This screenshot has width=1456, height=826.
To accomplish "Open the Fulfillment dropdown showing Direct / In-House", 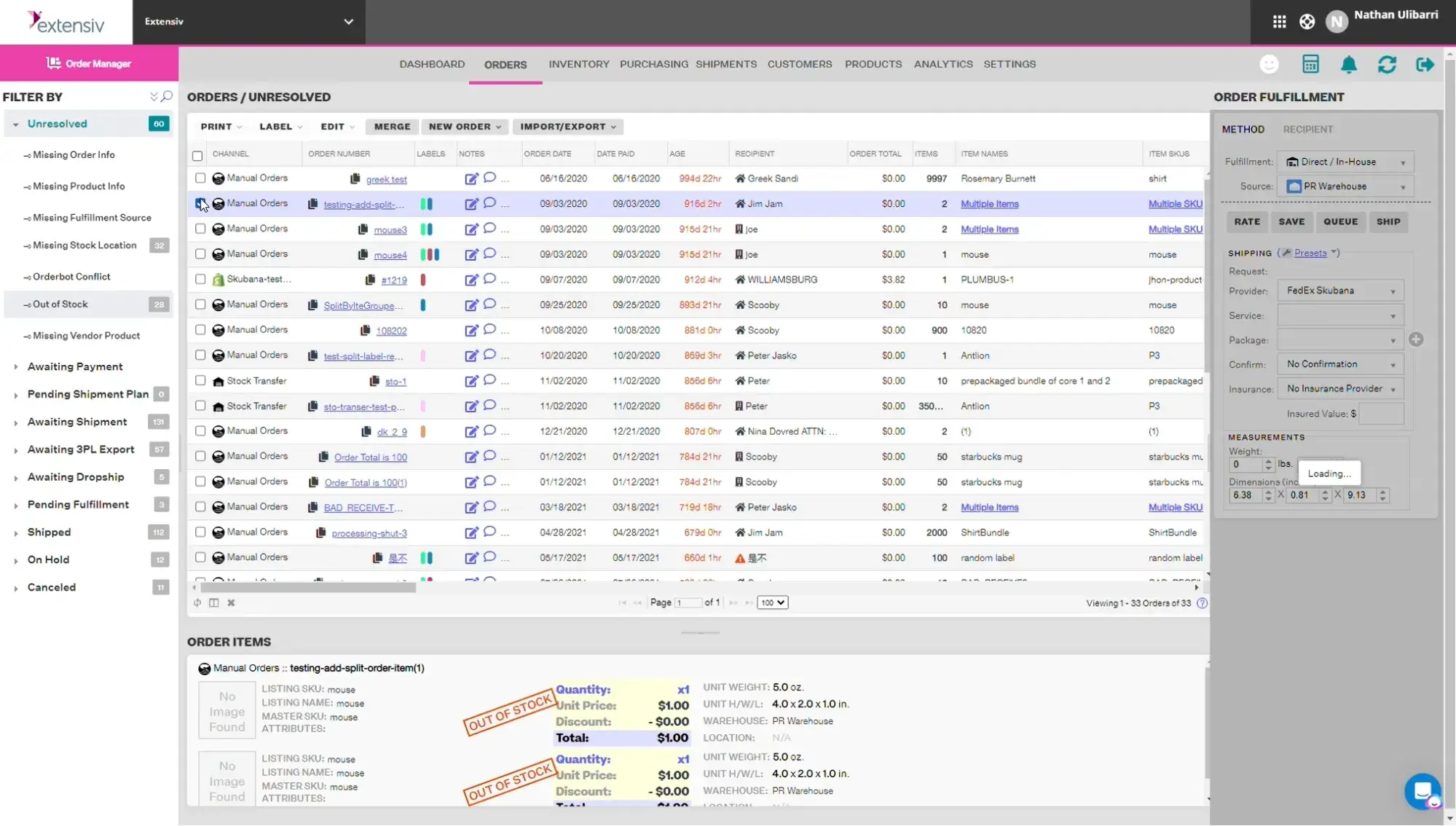I will click(x=1345, y=161).
